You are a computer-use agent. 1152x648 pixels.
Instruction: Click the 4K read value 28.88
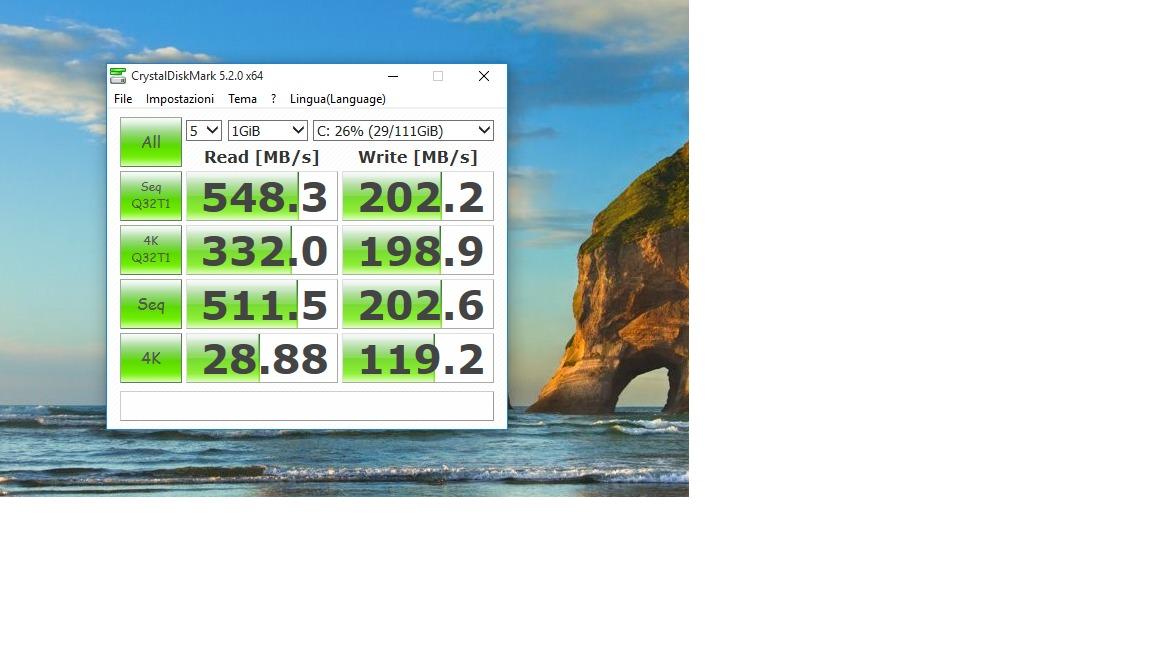point(262,358)
